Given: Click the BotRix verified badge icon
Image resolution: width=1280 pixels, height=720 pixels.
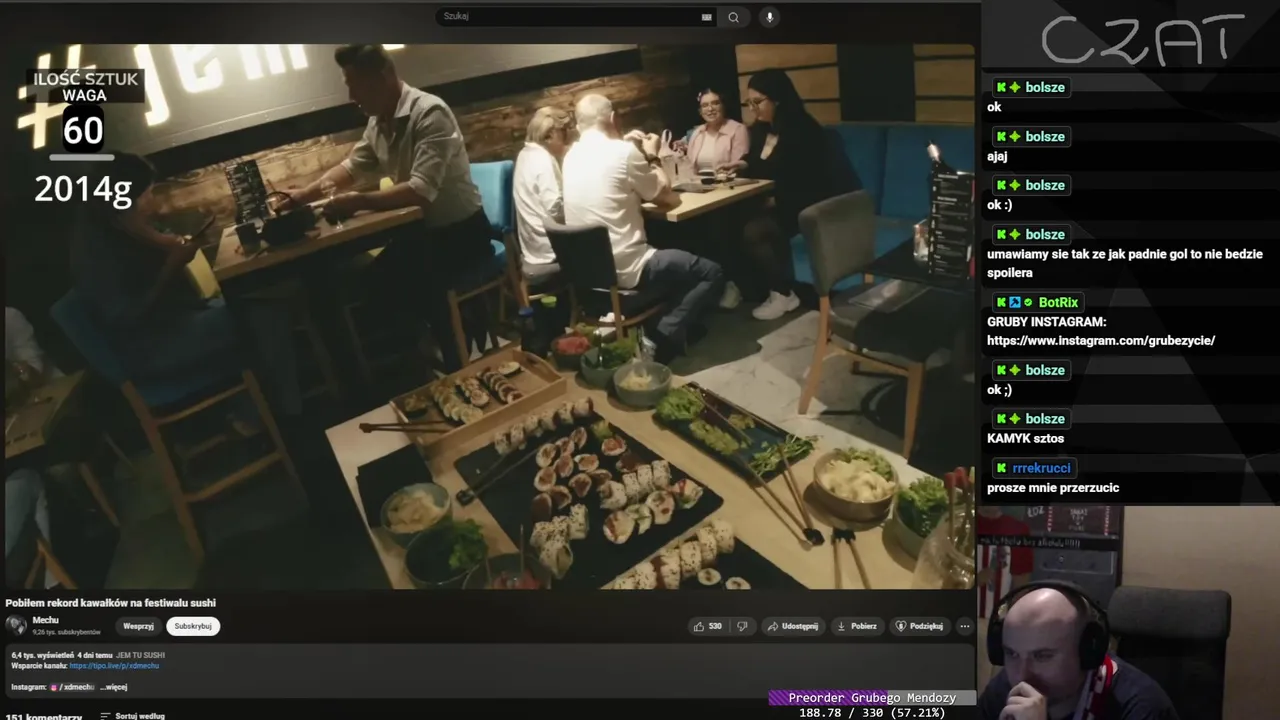Looking at the screenshot, I should click(1028, 302).
